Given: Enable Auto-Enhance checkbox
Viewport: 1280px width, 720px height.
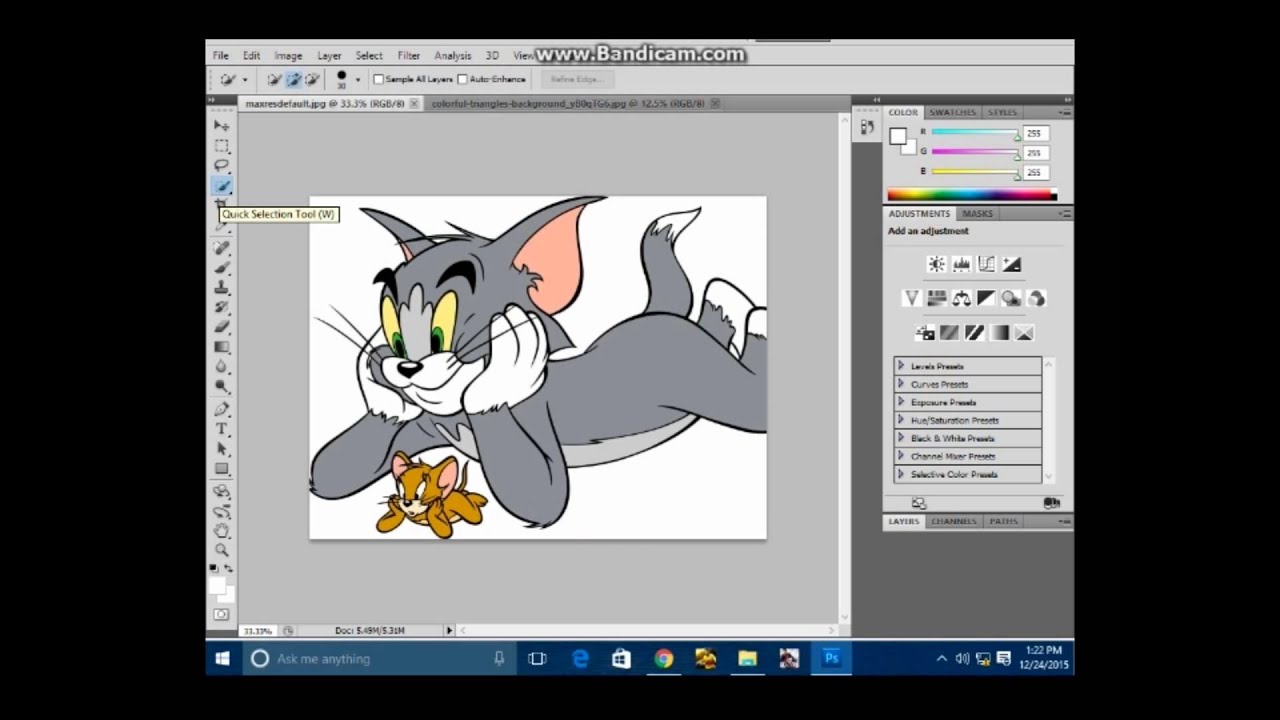Looking at the screenshot, I should pos(463,79).
